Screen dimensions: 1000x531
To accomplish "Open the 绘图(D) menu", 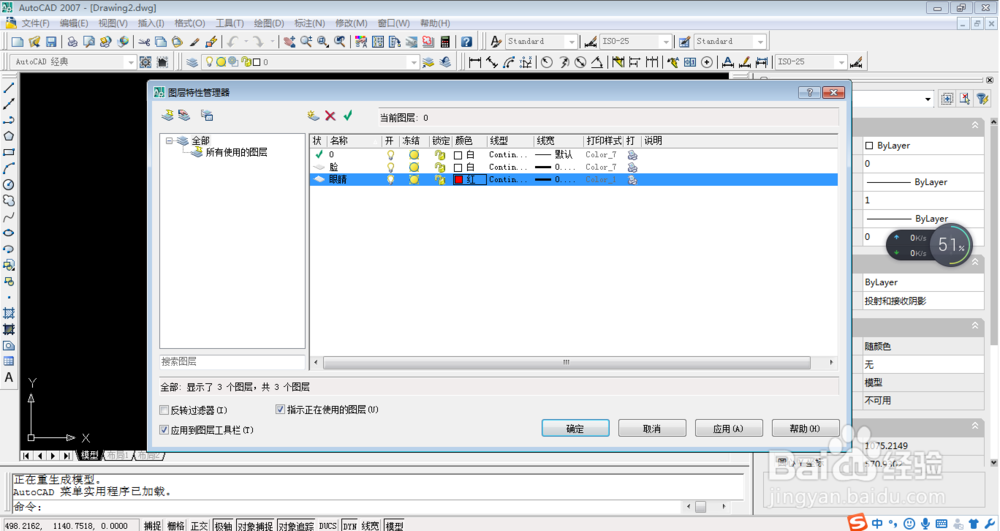I will coord(269,23).
